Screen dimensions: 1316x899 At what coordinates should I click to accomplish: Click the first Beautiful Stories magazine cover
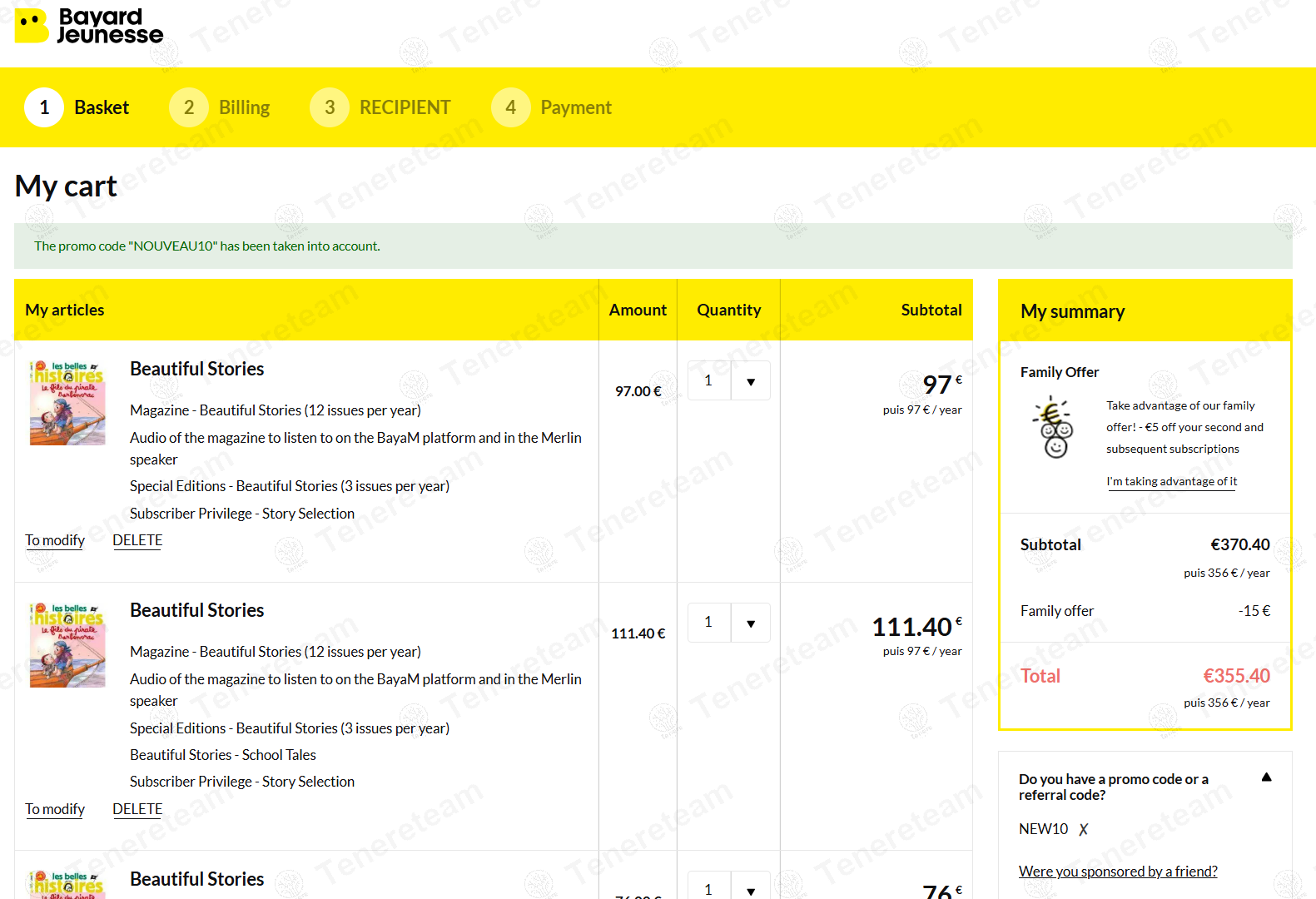click(x=67, y=403)
